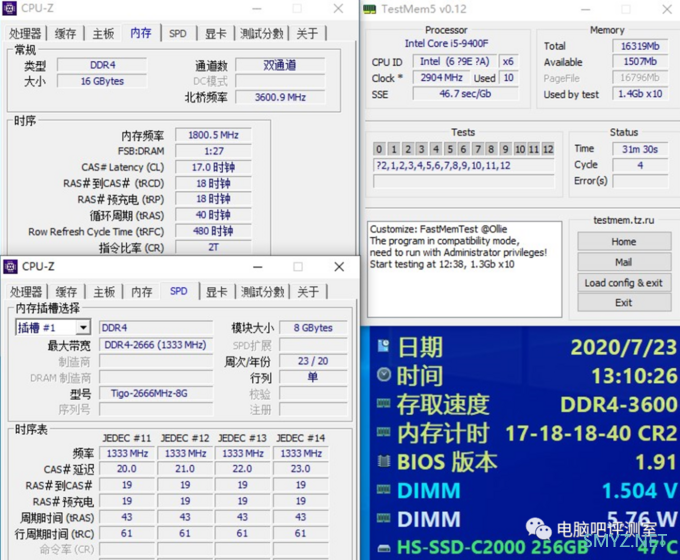The width and height of the screenshot is (680, 560).
Task: Click the tRFC value 480 时钟
Action: pyautogui.click(x=213, y=231)
